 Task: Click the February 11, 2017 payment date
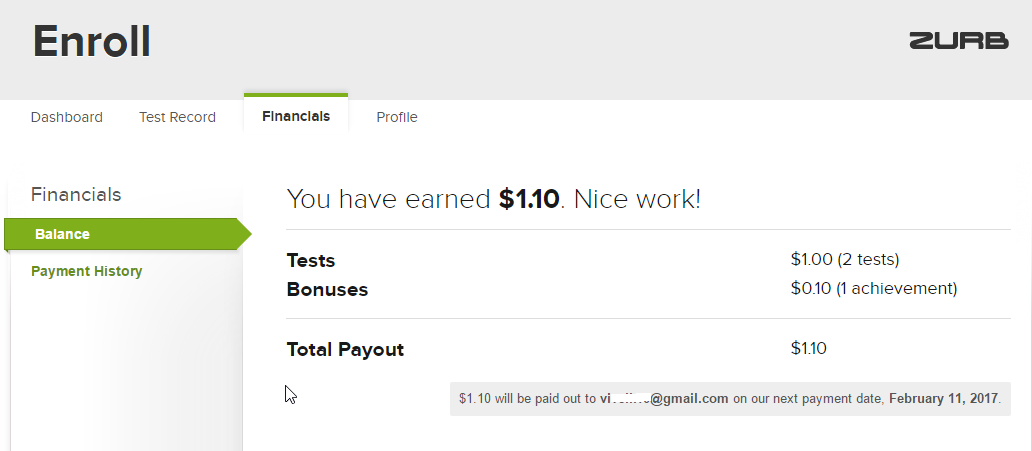943,398
